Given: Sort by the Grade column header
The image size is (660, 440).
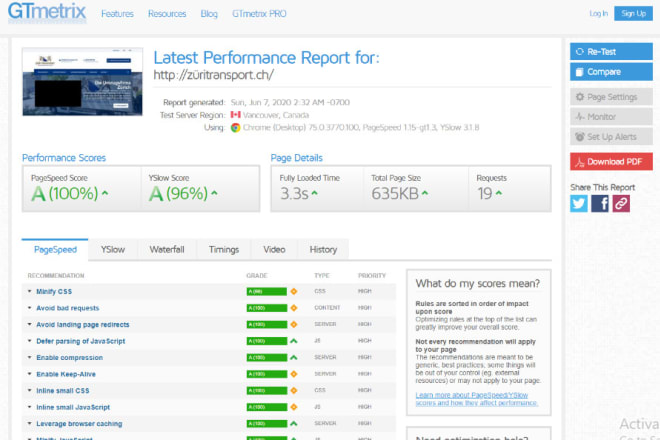Looking at the screenshot, I should (x=257, y=275).
